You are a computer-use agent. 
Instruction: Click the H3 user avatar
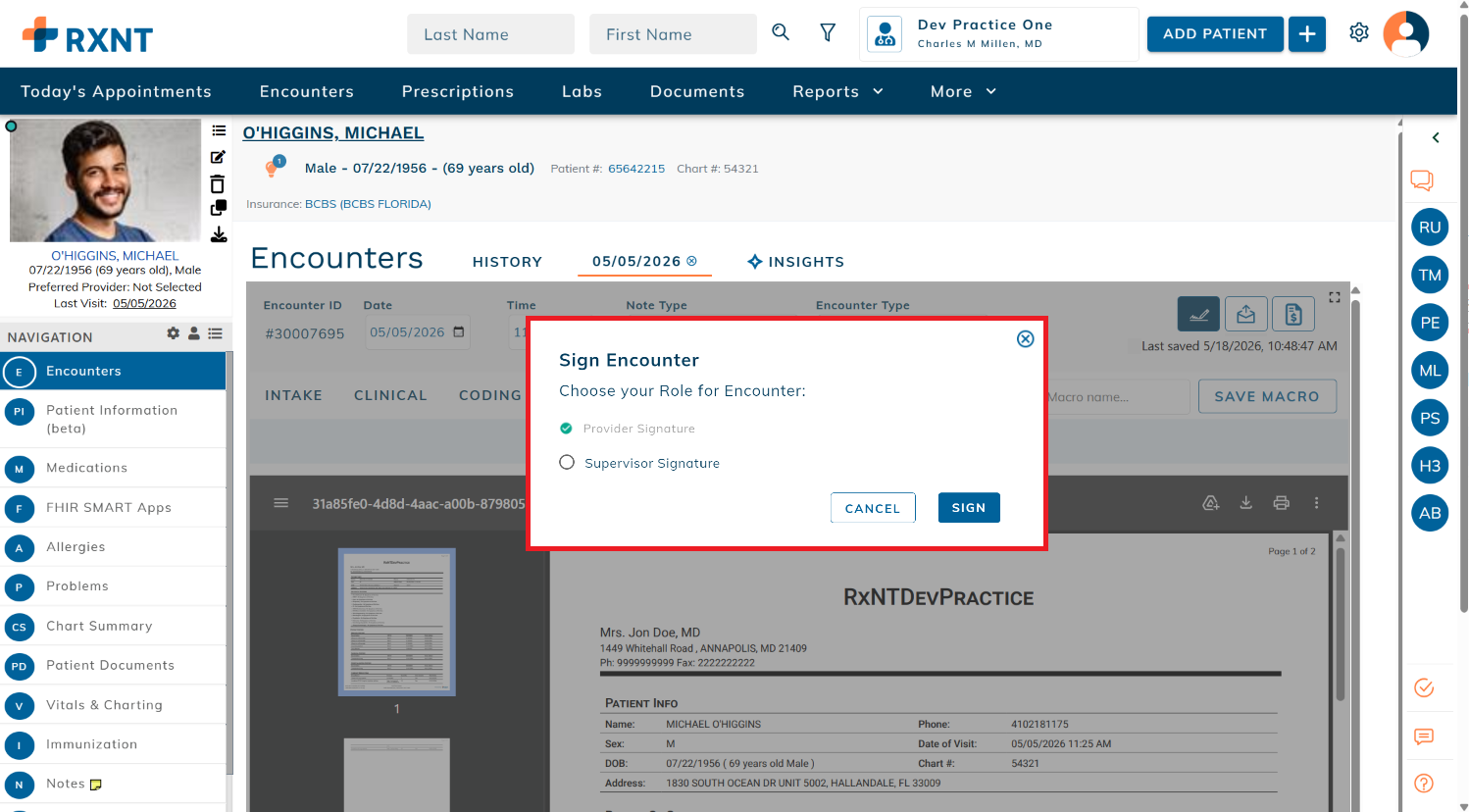coord(1430,466)
